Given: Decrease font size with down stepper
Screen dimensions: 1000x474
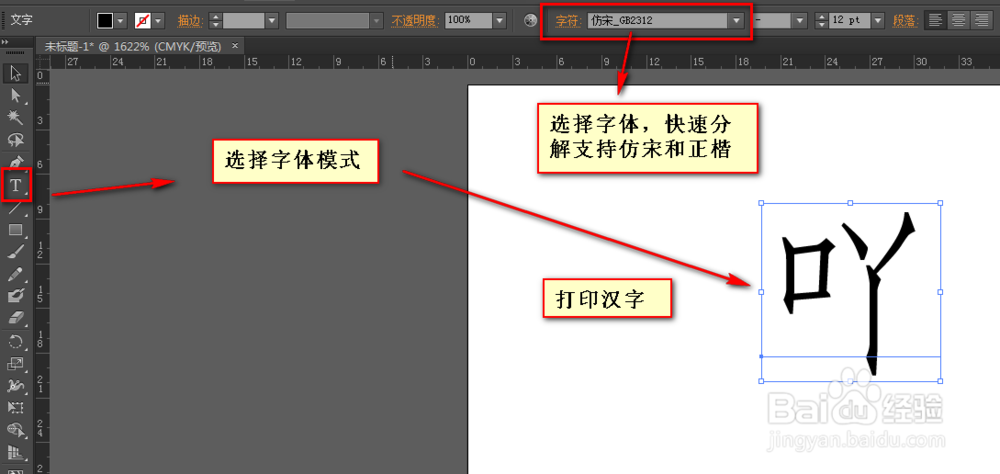Looking at the screenshot, I should (822, 25).
